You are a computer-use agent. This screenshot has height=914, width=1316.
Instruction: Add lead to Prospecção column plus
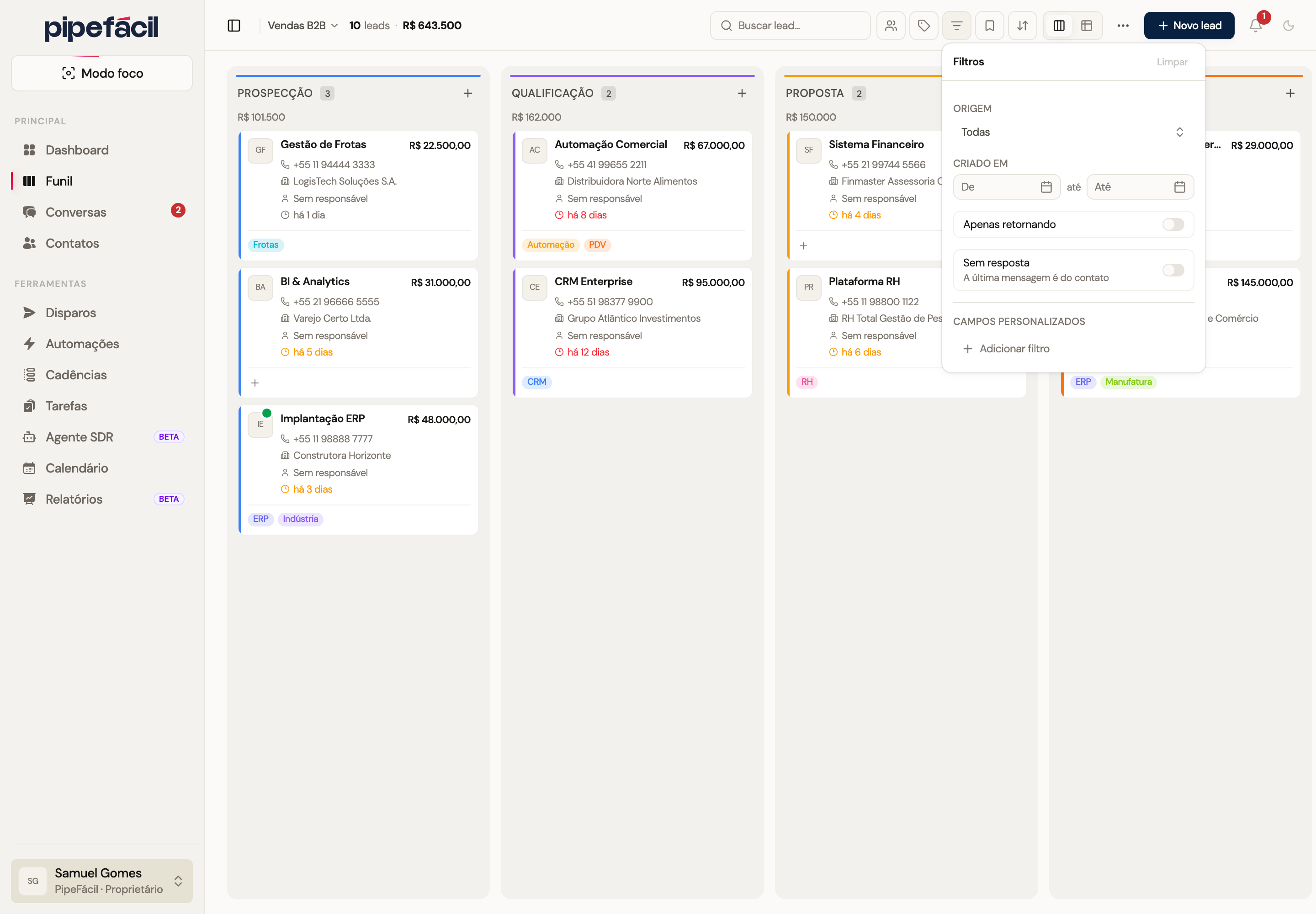click(468, 93)
